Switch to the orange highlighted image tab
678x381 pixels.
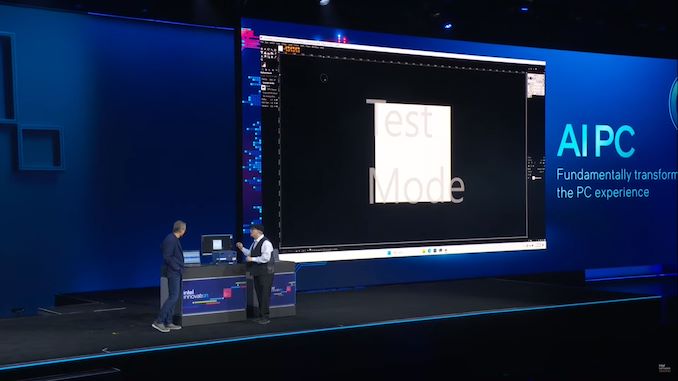point(292,50)
